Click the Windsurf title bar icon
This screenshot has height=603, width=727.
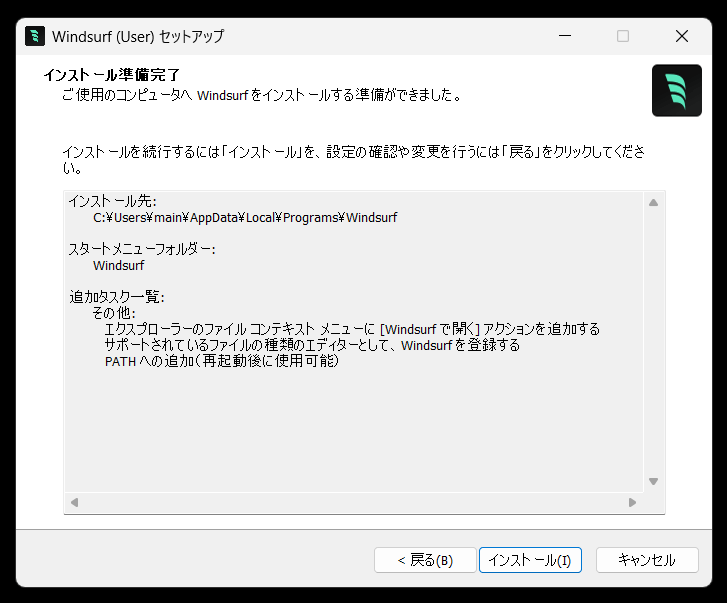(x=35, y=36)
